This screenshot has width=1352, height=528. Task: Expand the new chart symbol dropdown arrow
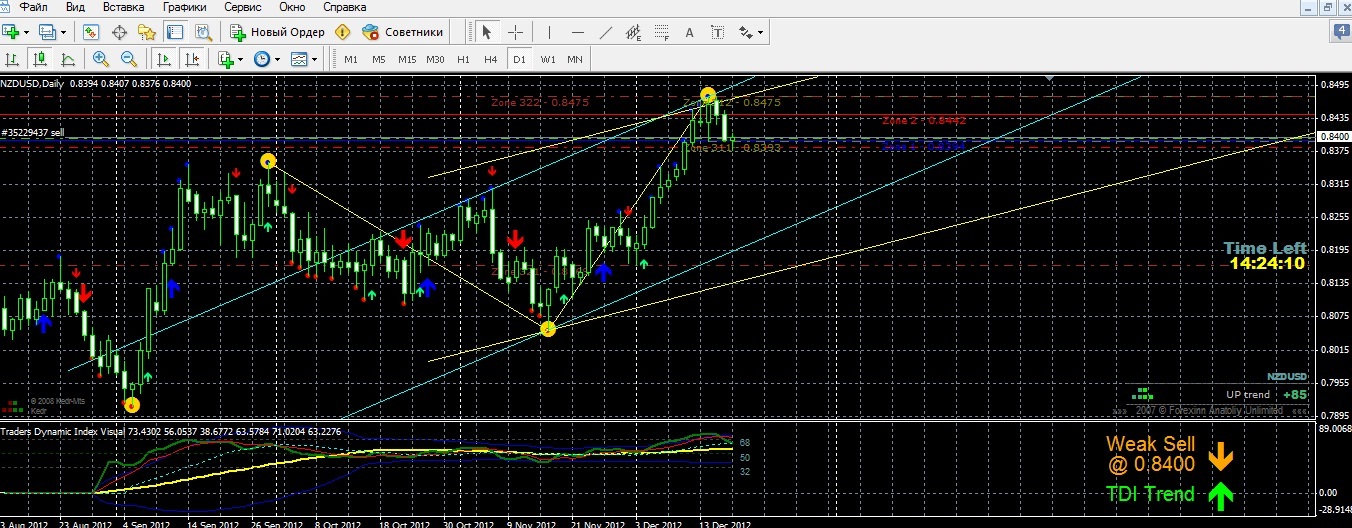point(26,32)
